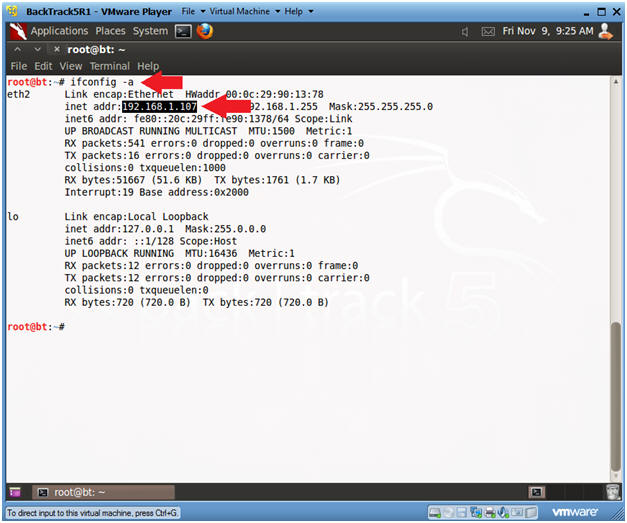This screenshot has height=523, width=627.
Task: Click the RX packets:541 text
Action: coord(105,143)
